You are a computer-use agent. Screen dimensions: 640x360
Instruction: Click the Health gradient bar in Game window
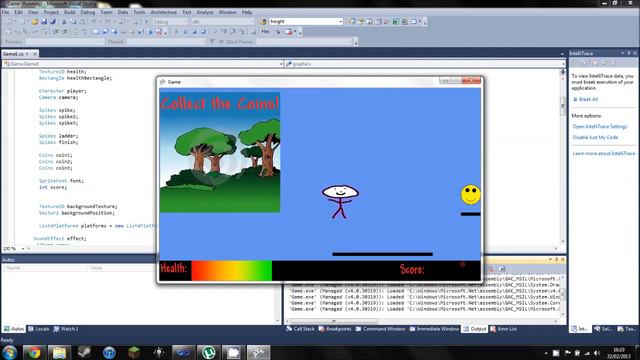point(231,271)
